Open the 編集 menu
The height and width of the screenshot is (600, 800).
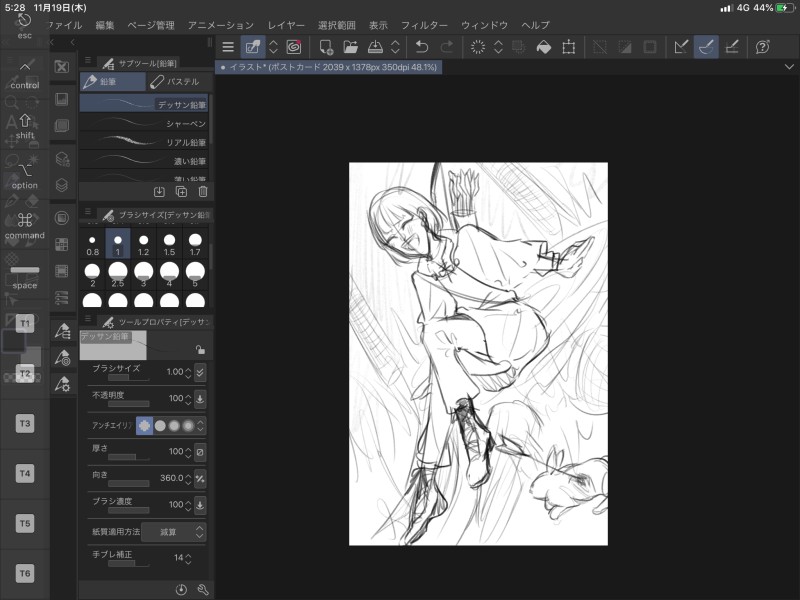point(105,25)
